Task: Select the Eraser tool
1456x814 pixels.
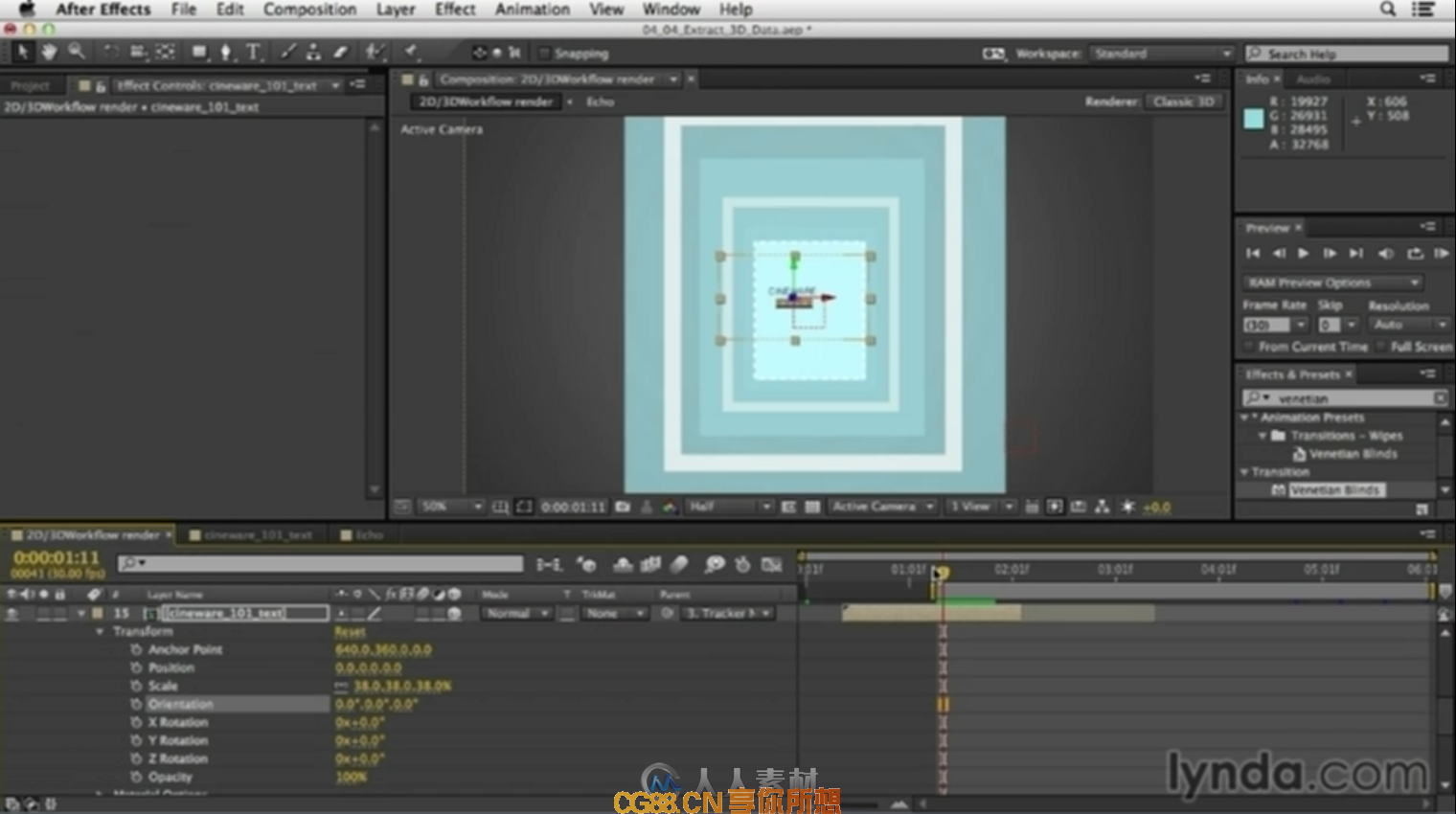Action: 340,52
